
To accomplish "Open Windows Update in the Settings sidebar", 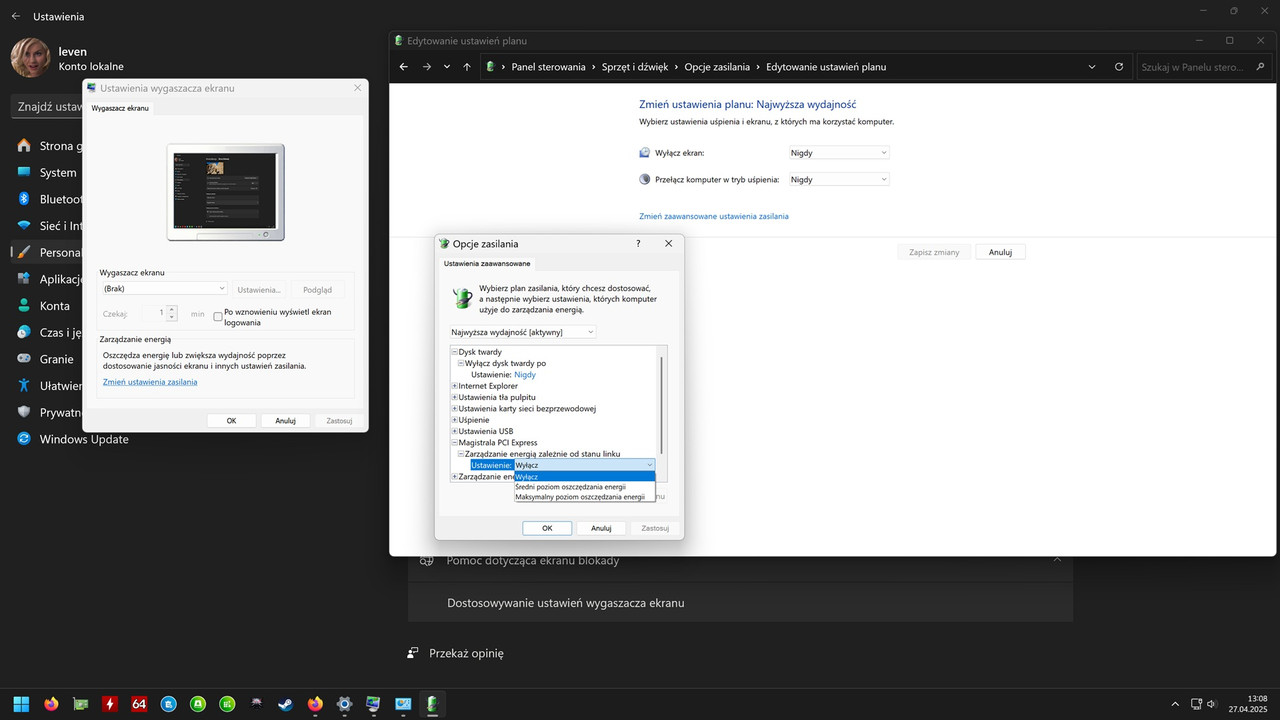I will click(x=84, y=439).
